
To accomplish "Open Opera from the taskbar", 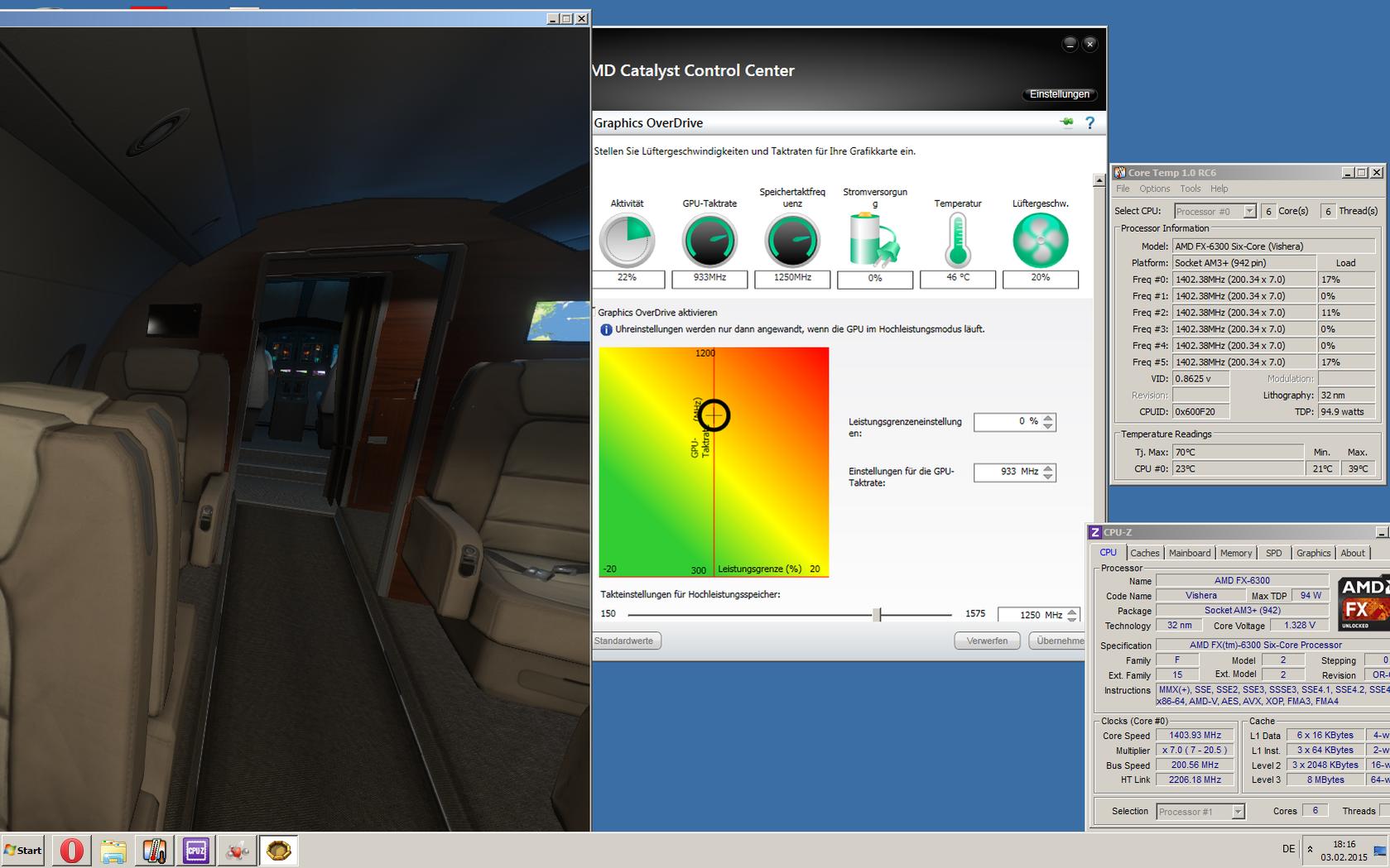I will pyautogui.click(x=72, y=850).
